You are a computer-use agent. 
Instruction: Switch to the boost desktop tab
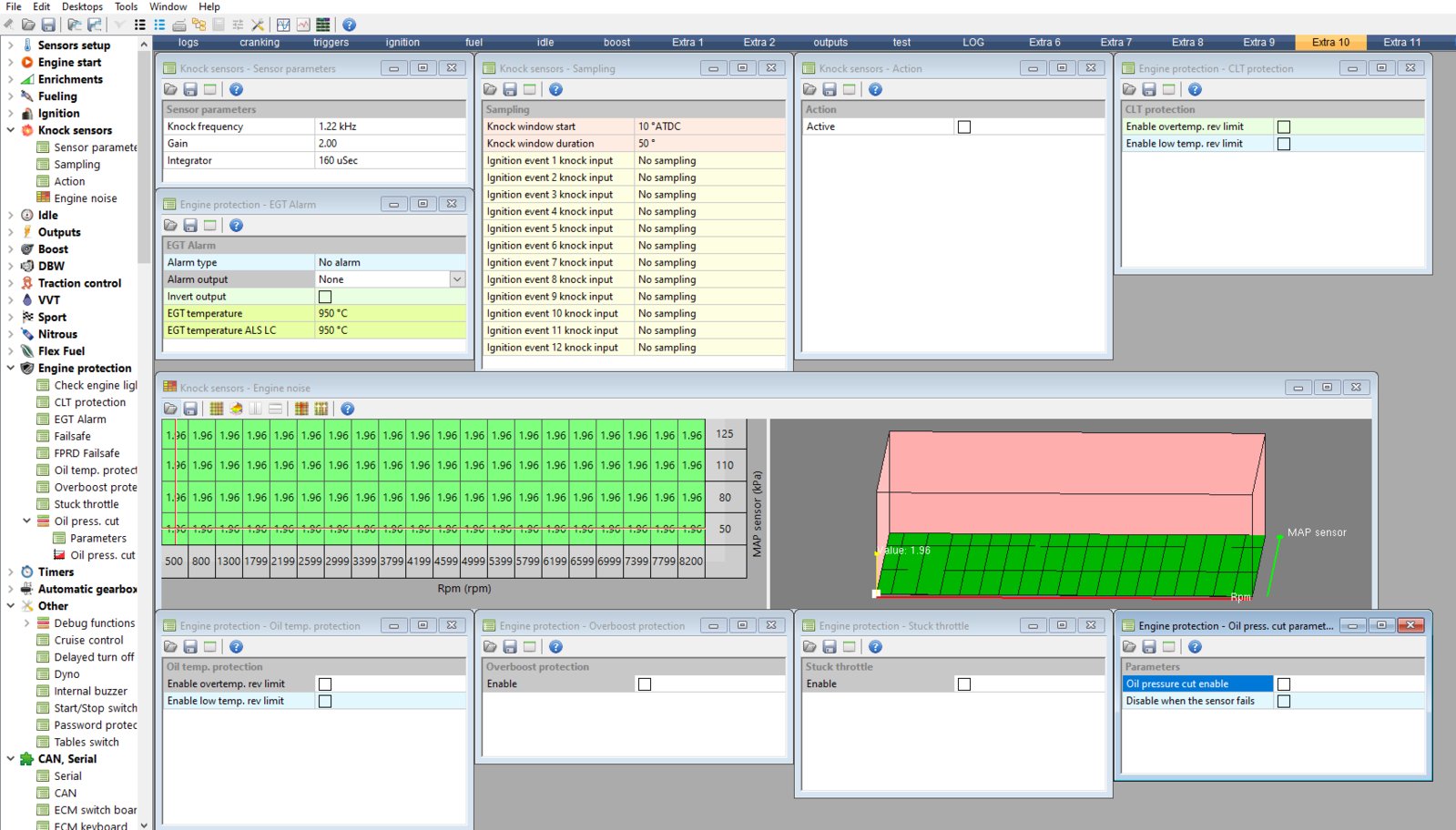pos(616,42)
